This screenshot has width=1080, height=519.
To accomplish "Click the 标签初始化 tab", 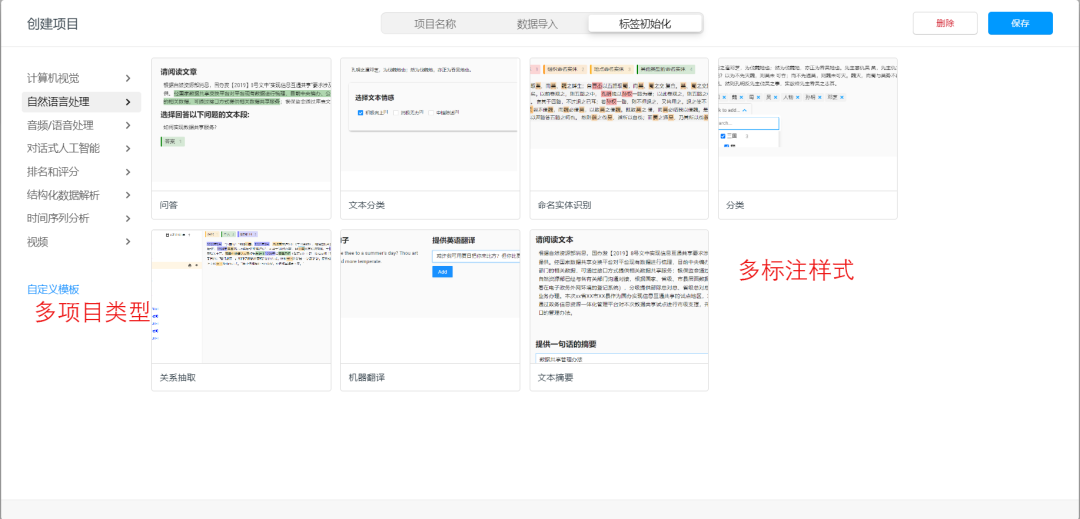I will 645,24.
